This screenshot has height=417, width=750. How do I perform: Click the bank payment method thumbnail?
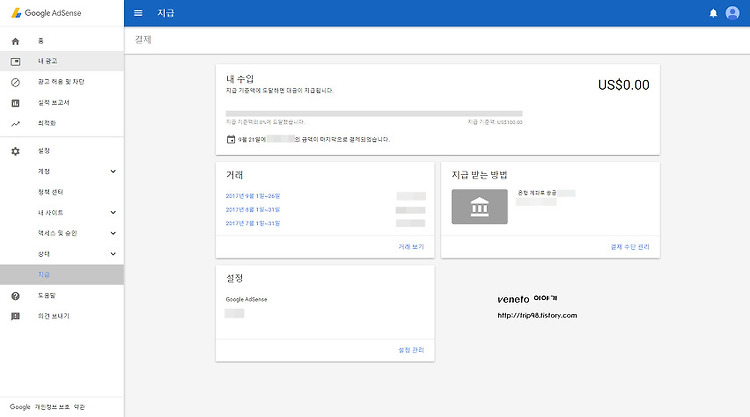click(x=479, y=207)
